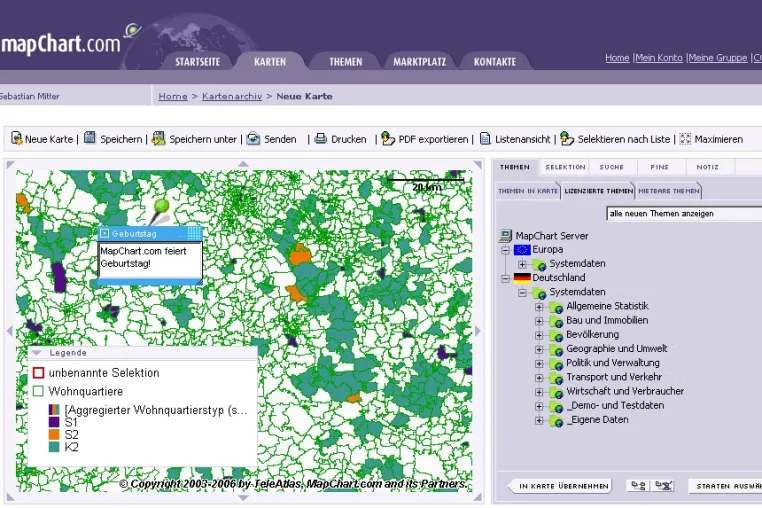Image resolution: width=762 pixels, height=508 pixels.
Task: Click the S2 orange legend swatch
Action: pos(54,434)
